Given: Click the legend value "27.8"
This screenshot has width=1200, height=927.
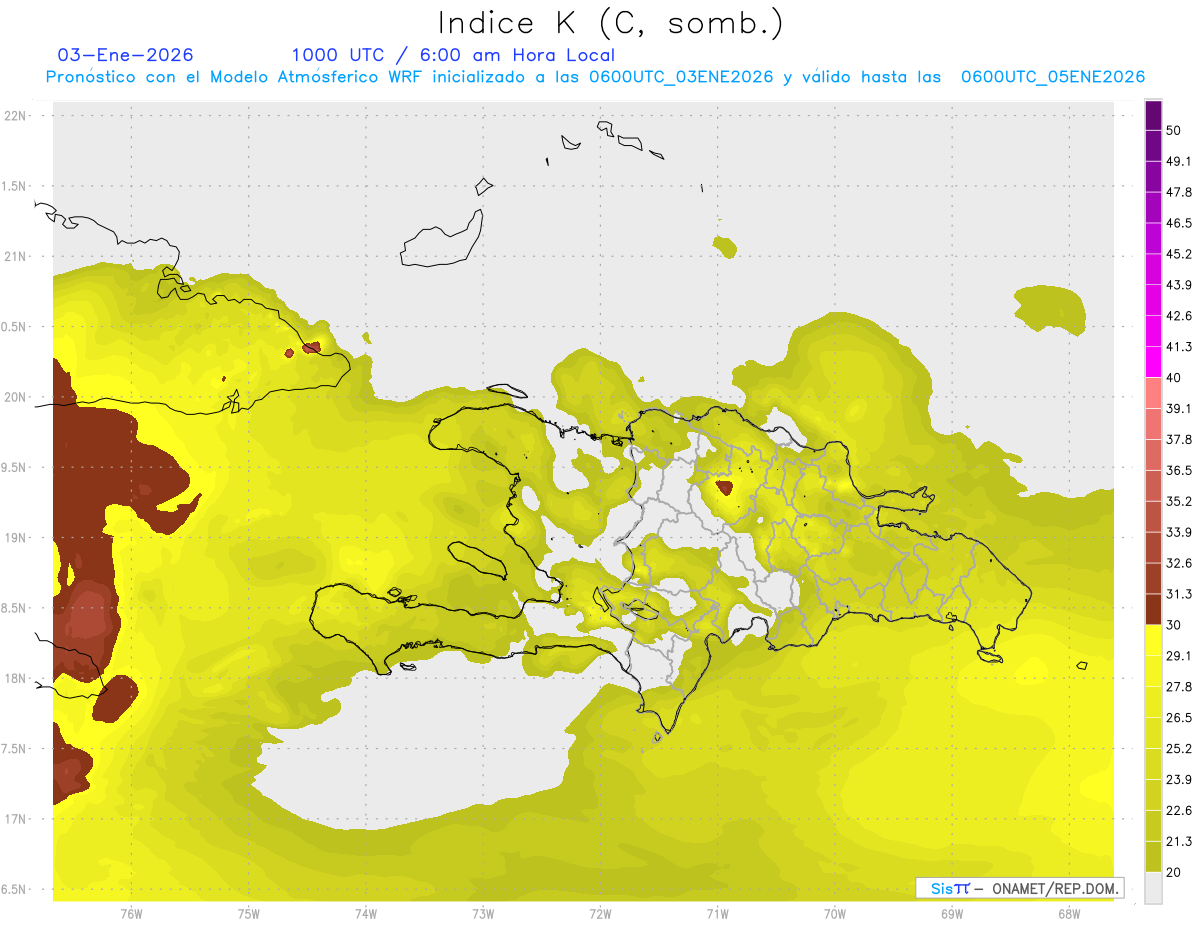Looking at the screenshot, I should (x=1179, y=687).
